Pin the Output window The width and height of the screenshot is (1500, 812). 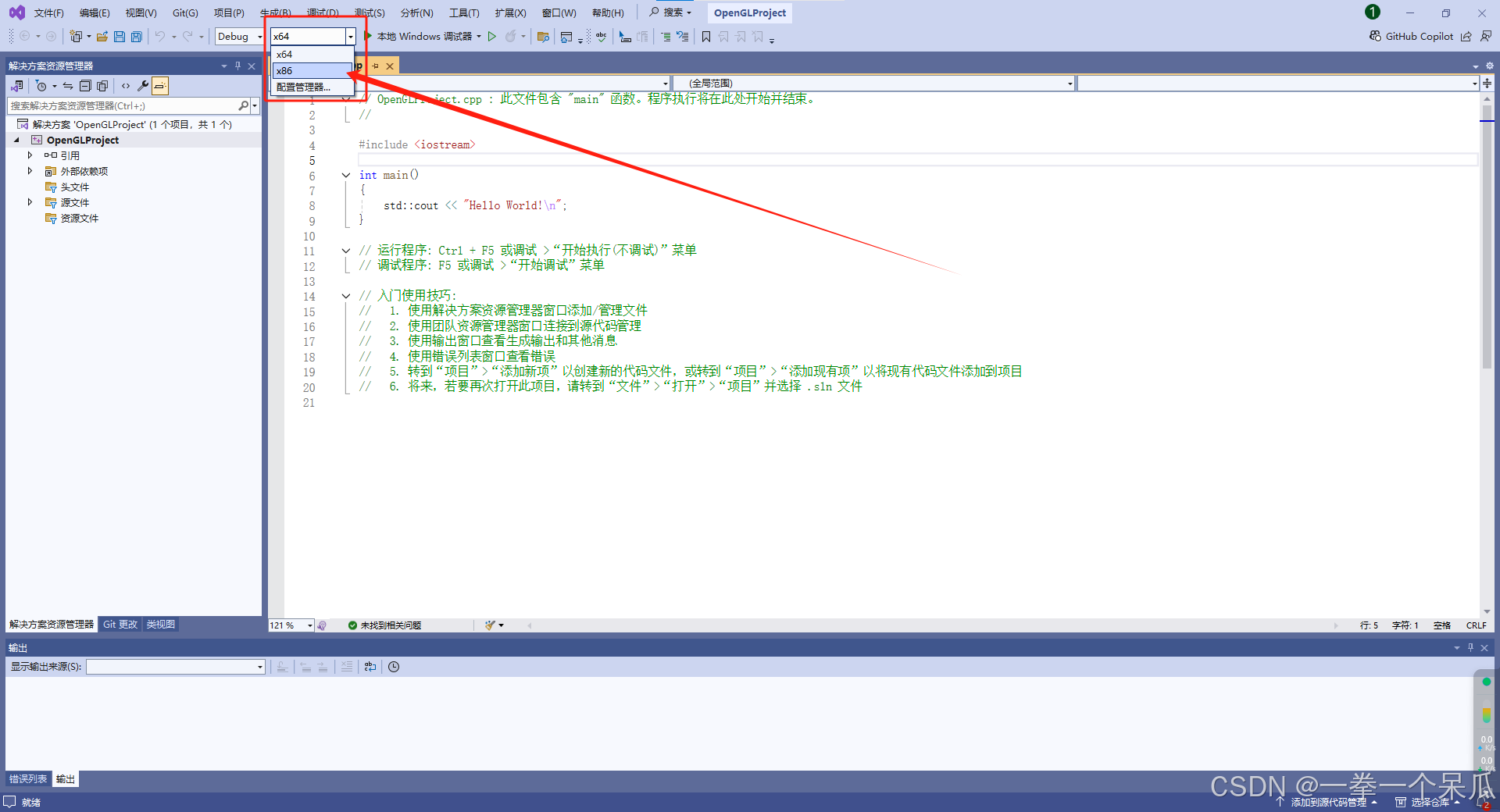(1470, 647)
